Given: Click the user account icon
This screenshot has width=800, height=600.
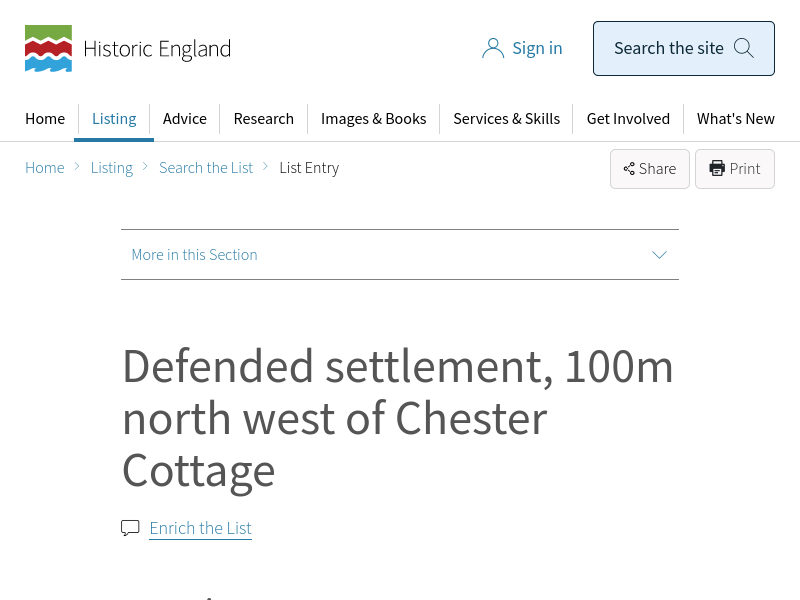Looking at the screenshot, I should 492,48.
